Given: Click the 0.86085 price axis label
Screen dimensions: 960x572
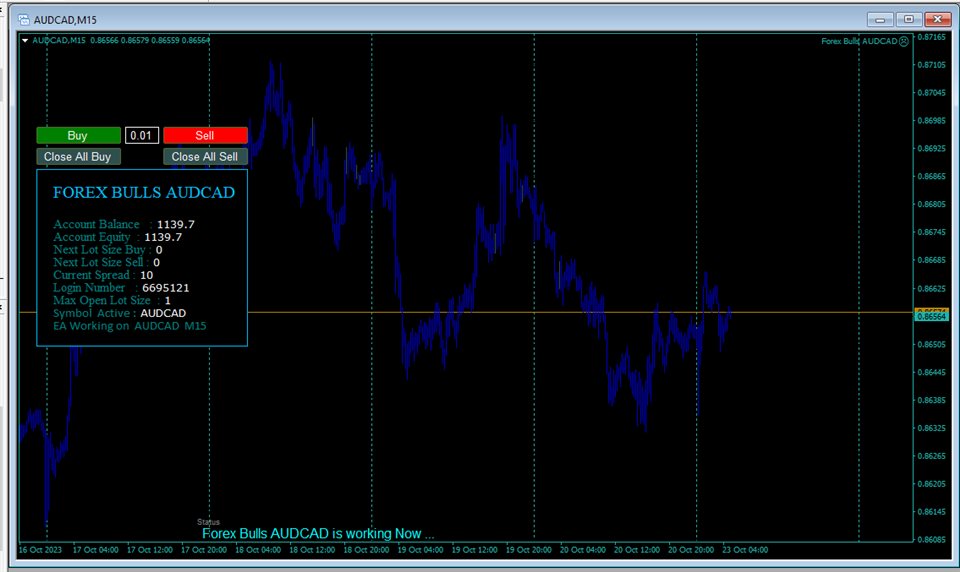Looking at the screenshot, I should [x=931, y=540].
